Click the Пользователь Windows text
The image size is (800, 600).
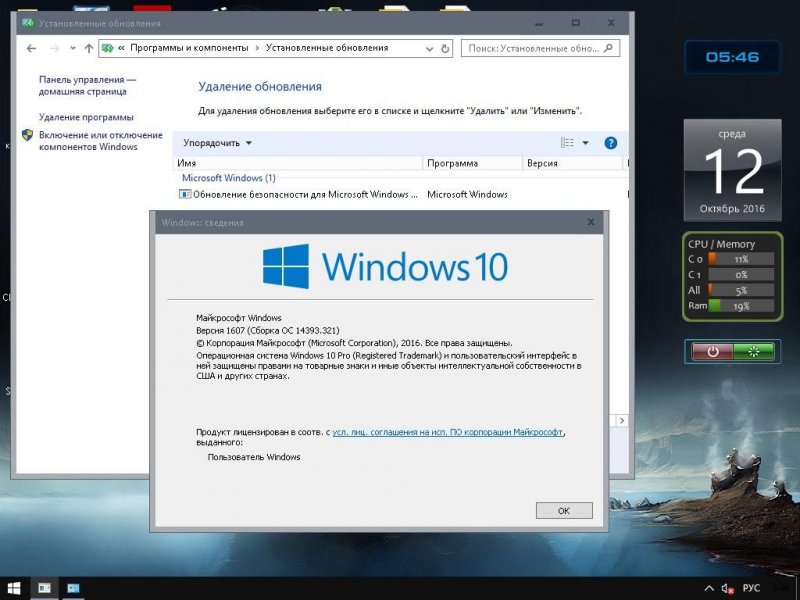(x=254, y=457)
